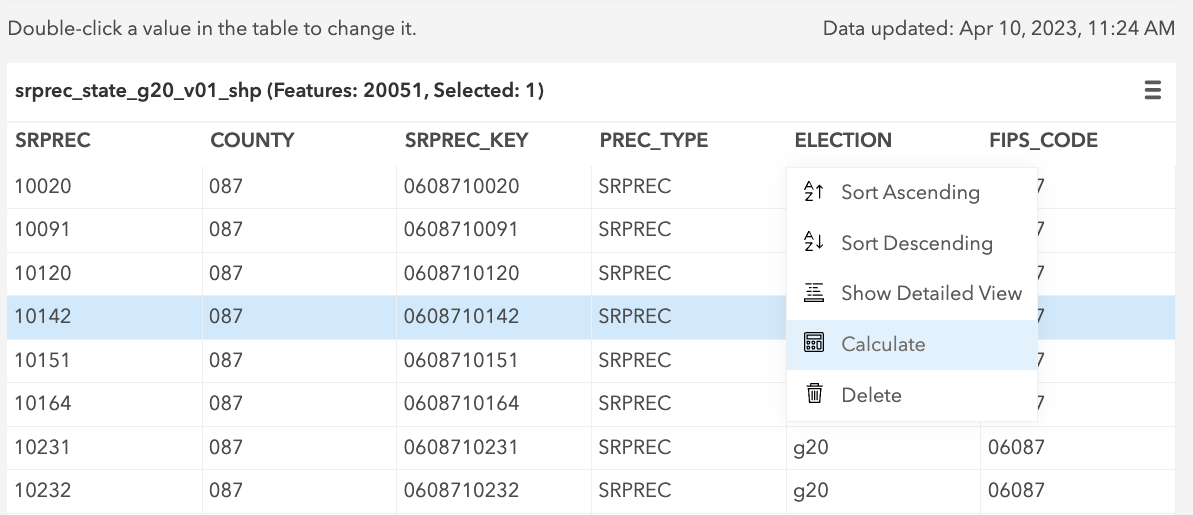Image resolution: width=1193 pixels, height=515 pixels.
Task: Select the row with SRPREC 10020
Action: [43, 186]
